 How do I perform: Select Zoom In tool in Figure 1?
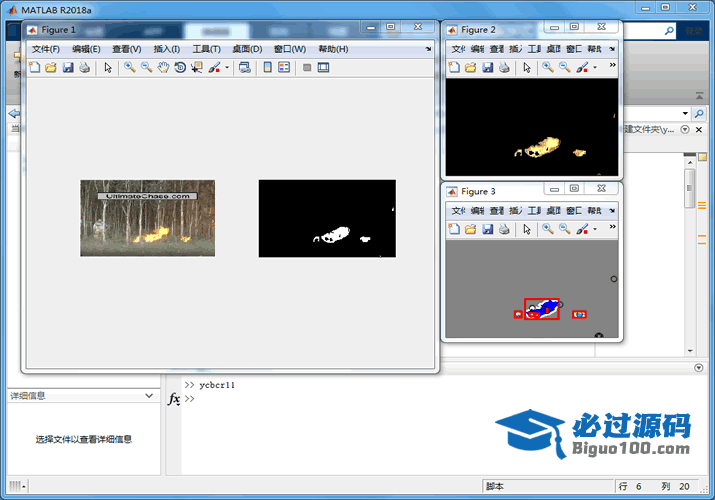[129, 68]
